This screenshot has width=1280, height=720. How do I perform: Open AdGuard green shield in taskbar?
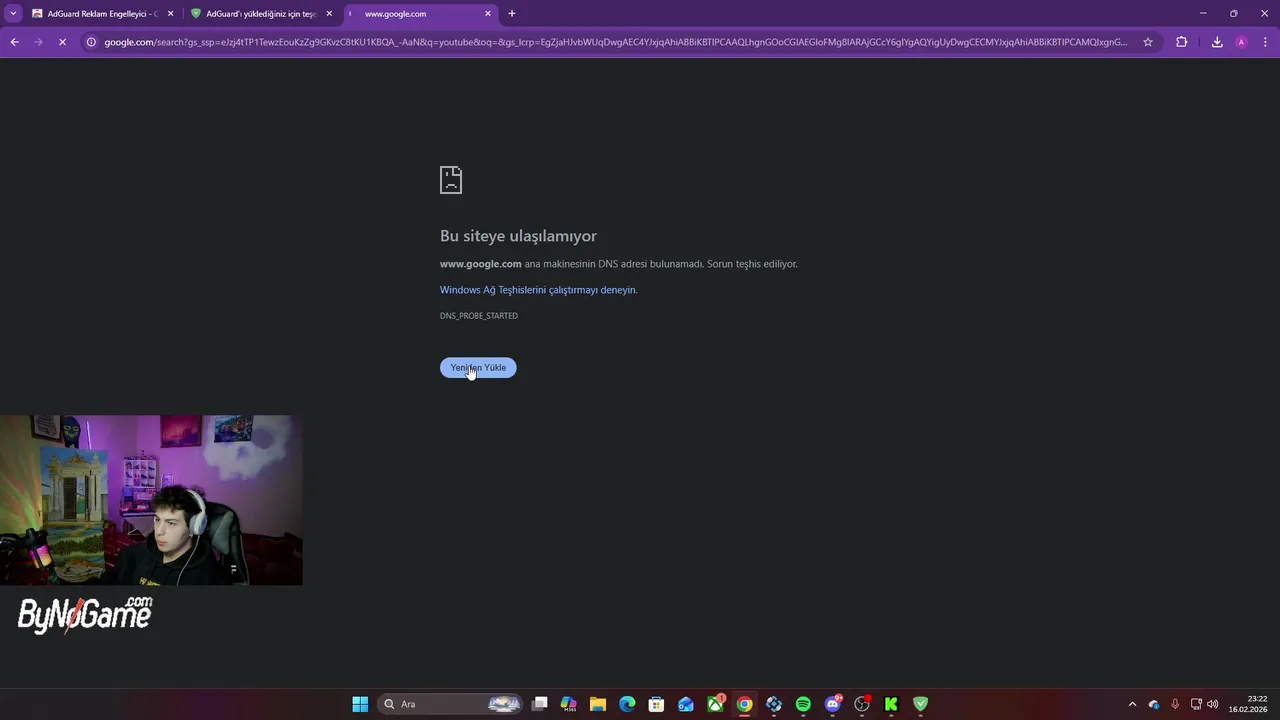(x=921, y=704)
